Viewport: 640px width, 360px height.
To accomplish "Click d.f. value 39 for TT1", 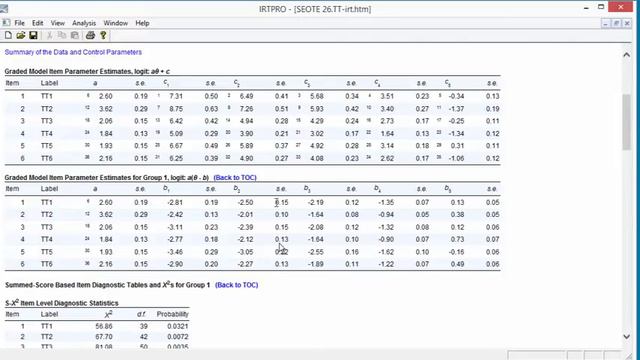I will click(x=143, y=327).
